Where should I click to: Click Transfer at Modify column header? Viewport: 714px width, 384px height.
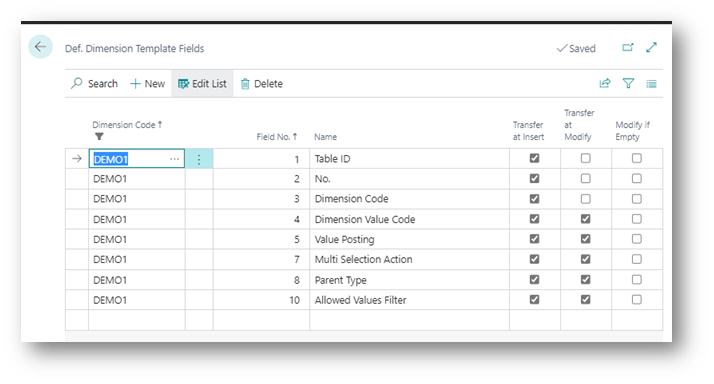579,125
